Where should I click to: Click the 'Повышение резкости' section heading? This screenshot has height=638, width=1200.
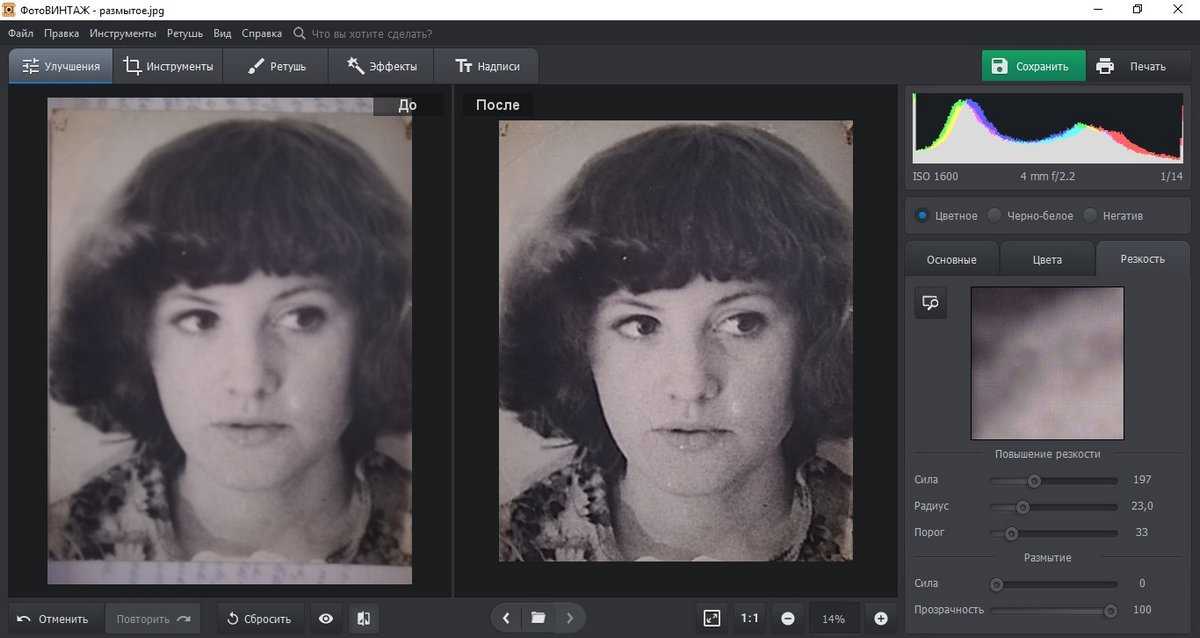coord(1047,454)
